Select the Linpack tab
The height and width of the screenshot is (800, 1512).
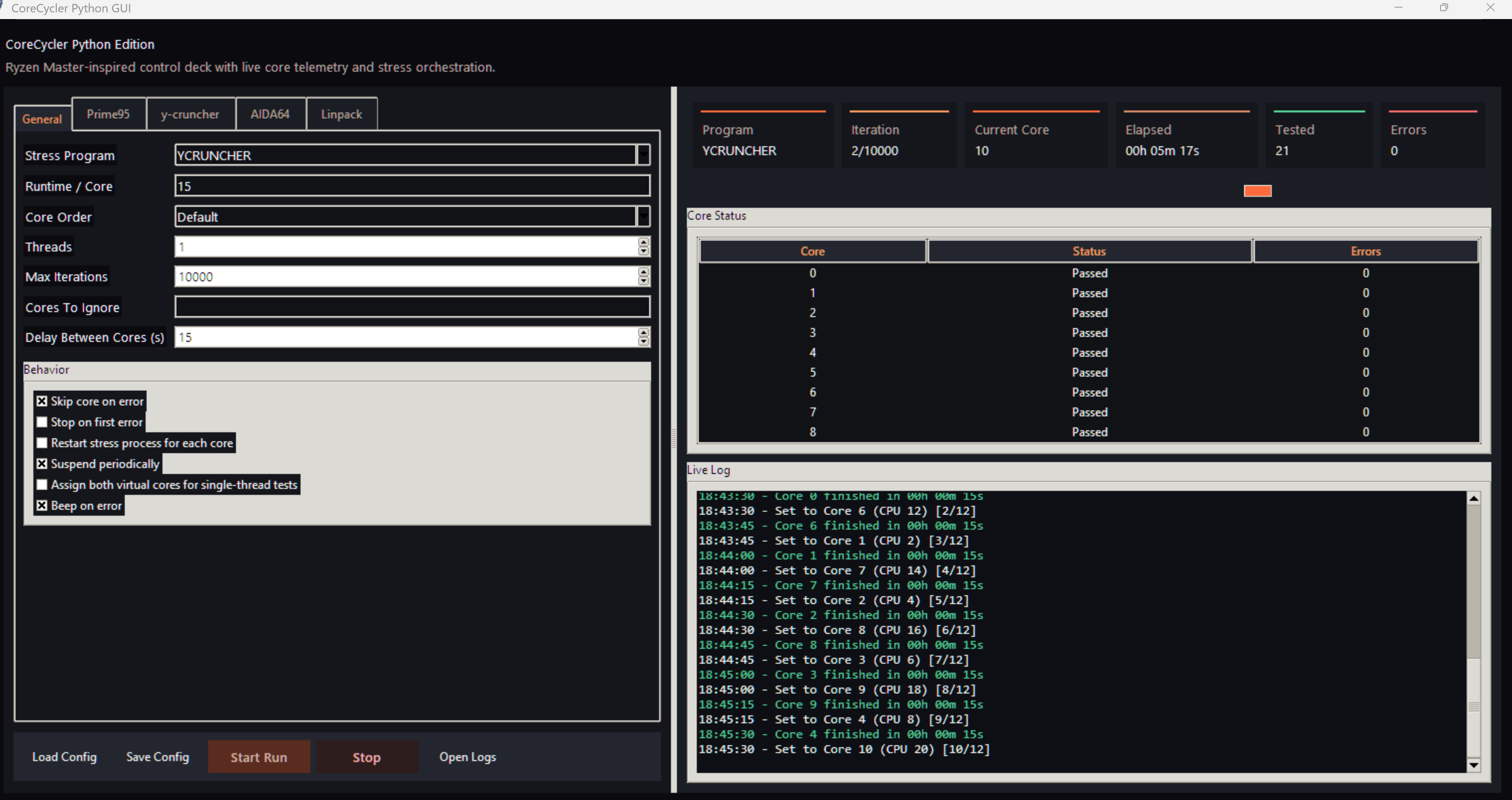coord(341,114)
